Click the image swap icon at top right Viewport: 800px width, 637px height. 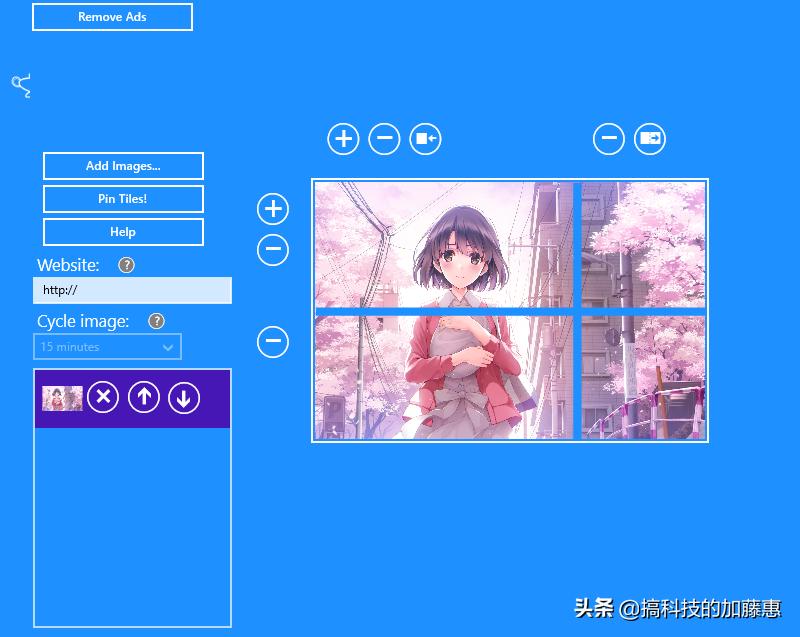[x=649, y=138]
